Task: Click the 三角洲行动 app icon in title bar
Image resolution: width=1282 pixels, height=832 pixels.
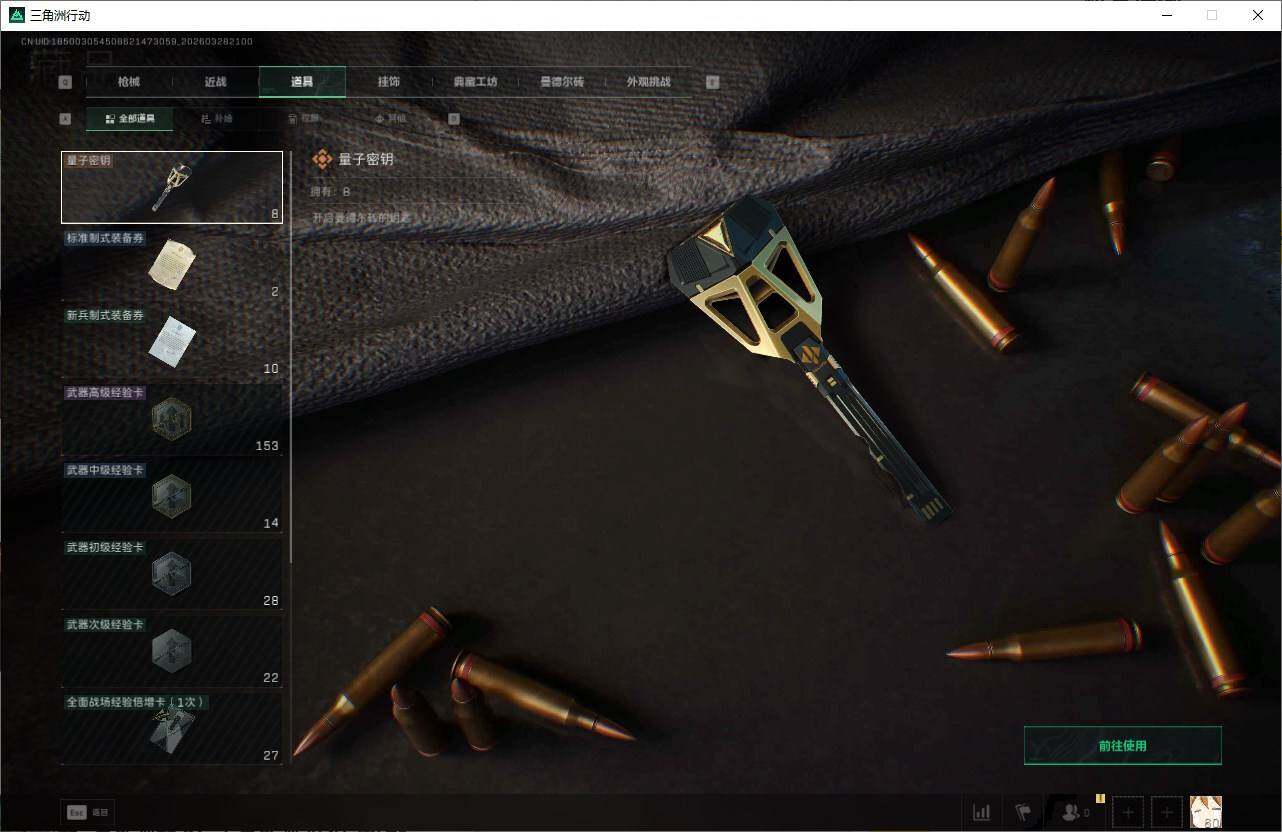Action: (x=16, y=15)
